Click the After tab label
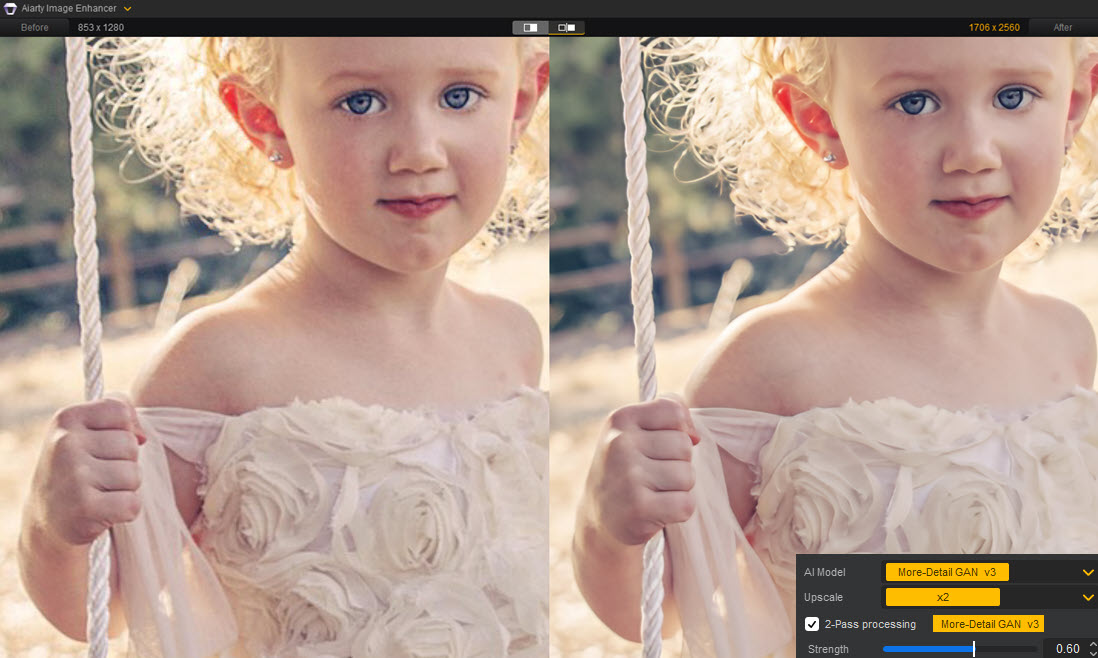Image resolution: width=1098 pixels, height=658 pixels. tap(1062, 27)
